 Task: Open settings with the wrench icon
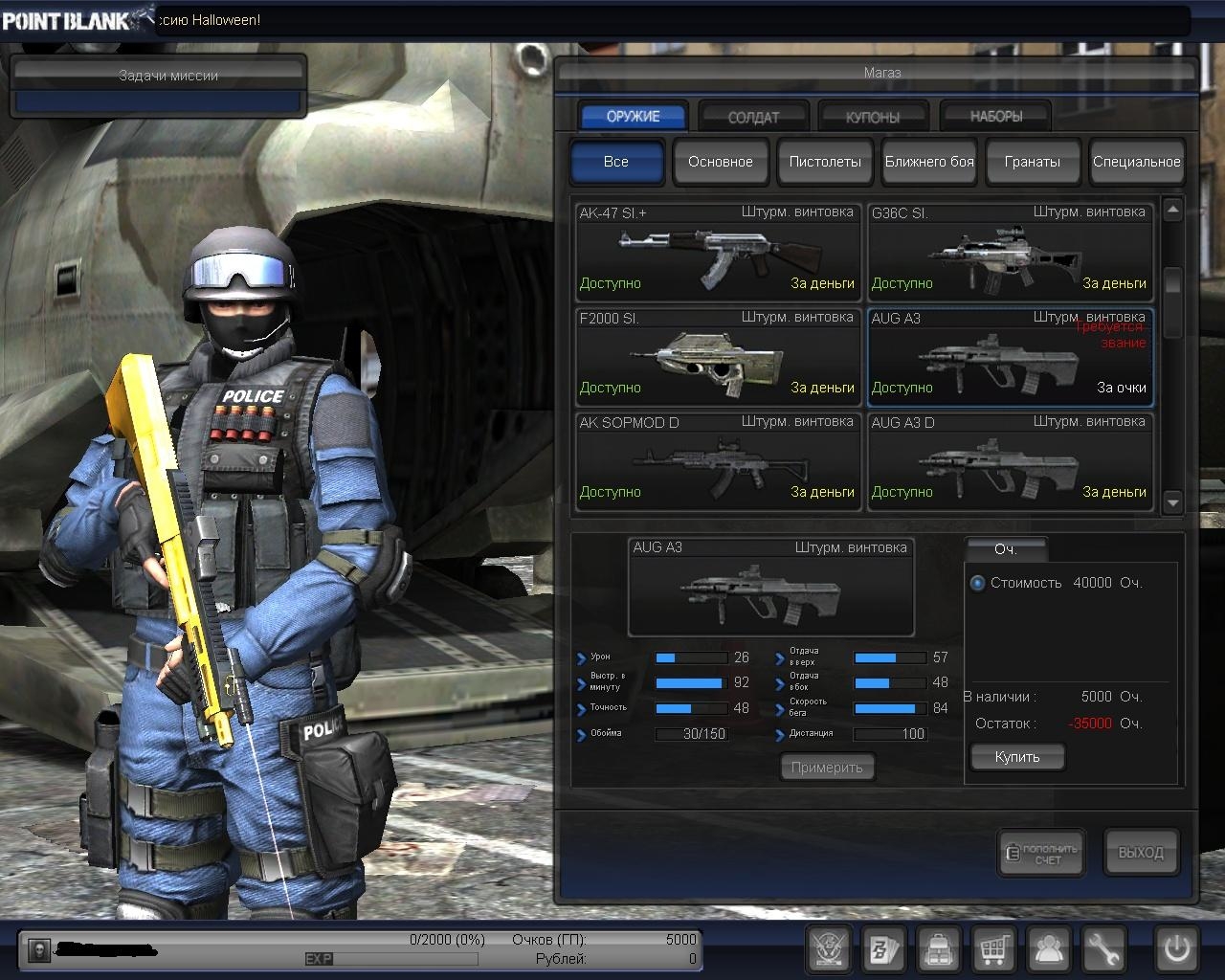(1103, 949)
